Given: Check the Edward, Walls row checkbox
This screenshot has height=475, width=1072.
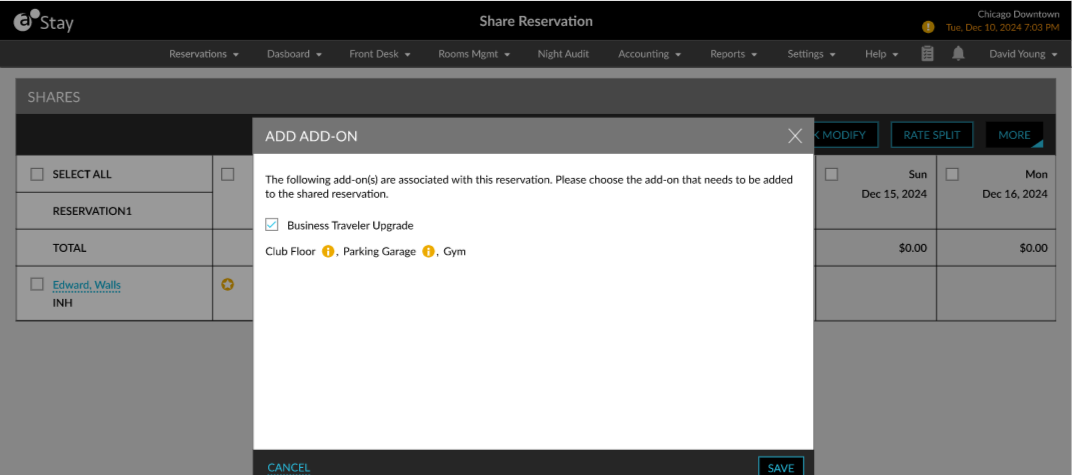Looking at the screenshot, I should pyautogui.click(x=37, y=284).
